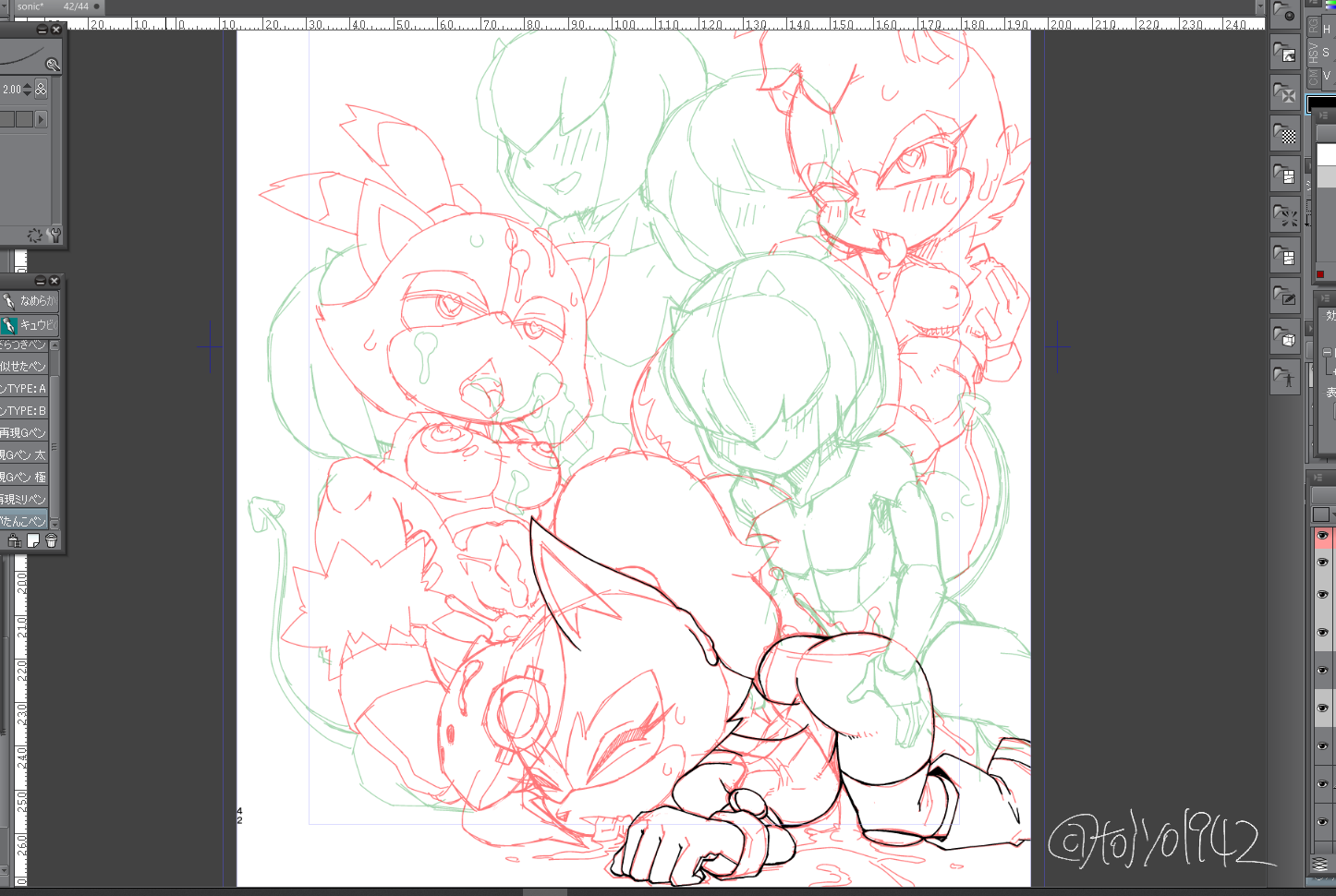Select the highlighted たんこペン sub tool
The image size is (1336, 896).
24,521
